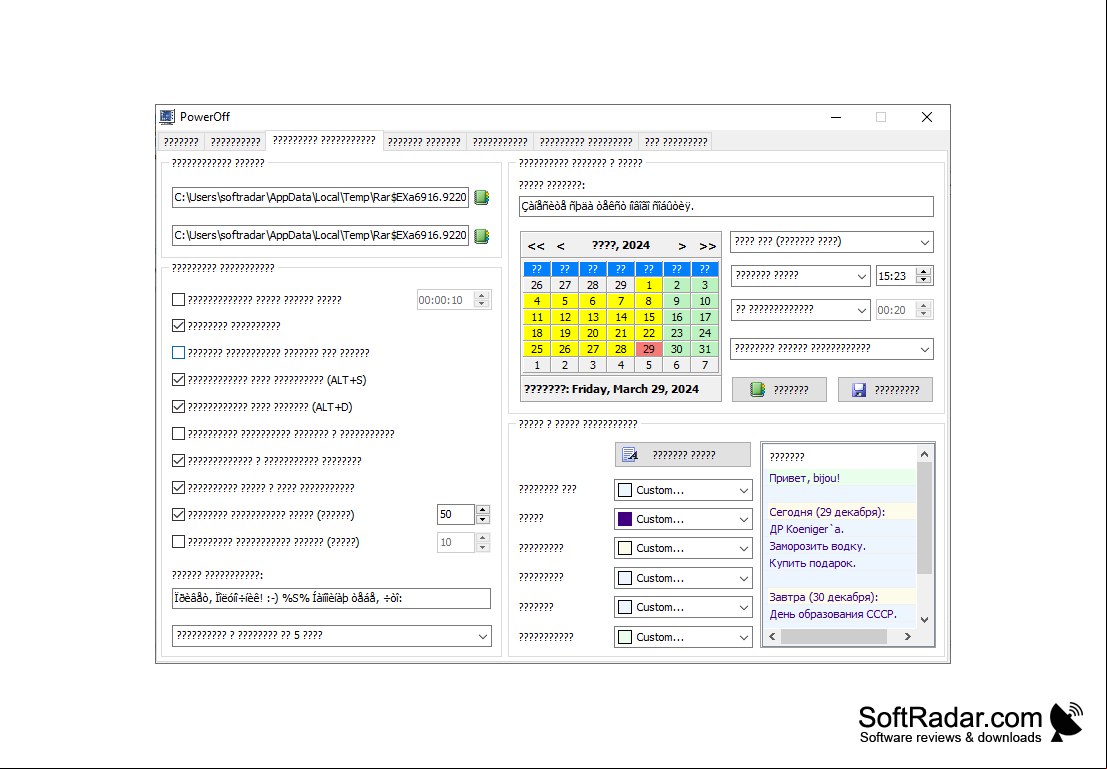
Task: Select the "Завтра (30 декабря):" list row
Action: pos(840,597)
